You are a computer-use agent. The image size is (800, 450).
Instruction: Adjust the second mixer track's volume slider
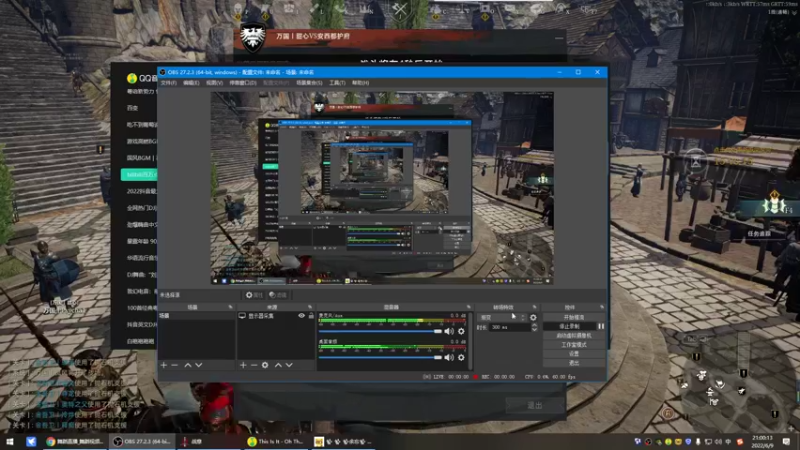click(380, 358)
